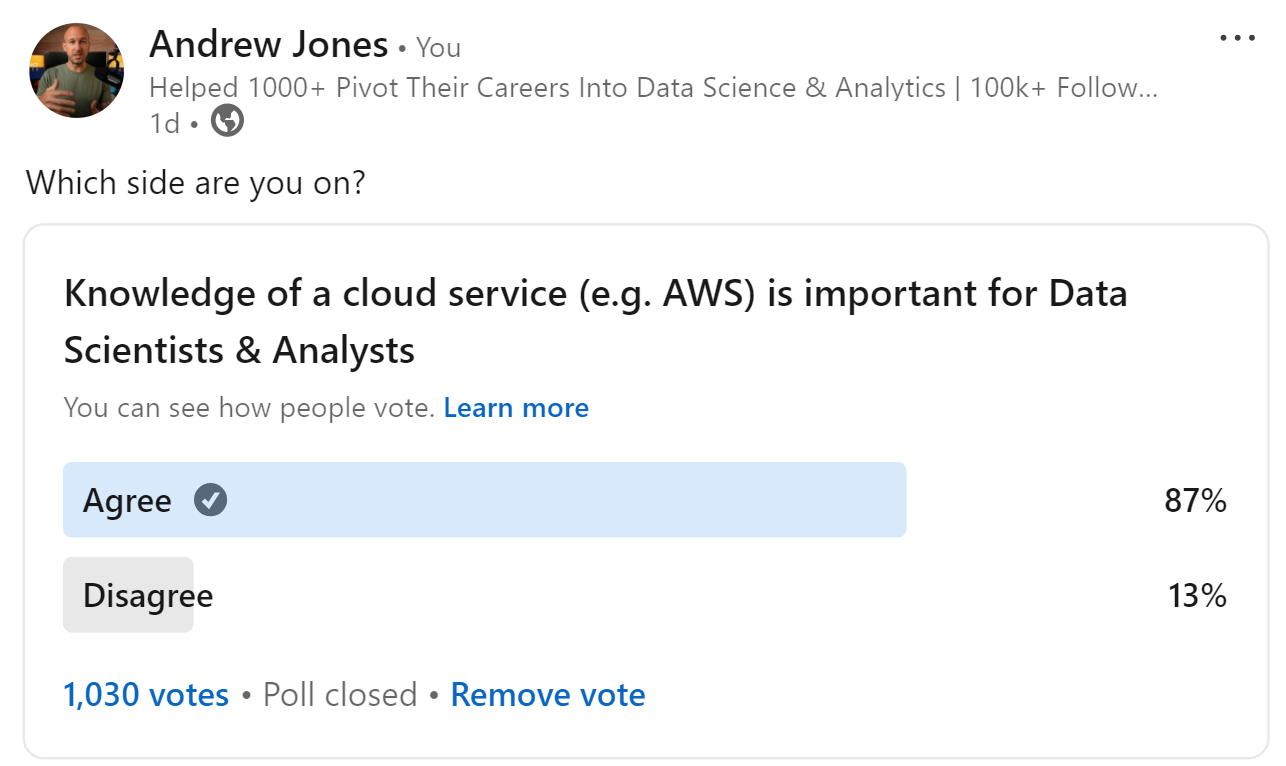Click the 1d post timestamp
This screenshot has height=766, width=1286.
click(164, 123)
